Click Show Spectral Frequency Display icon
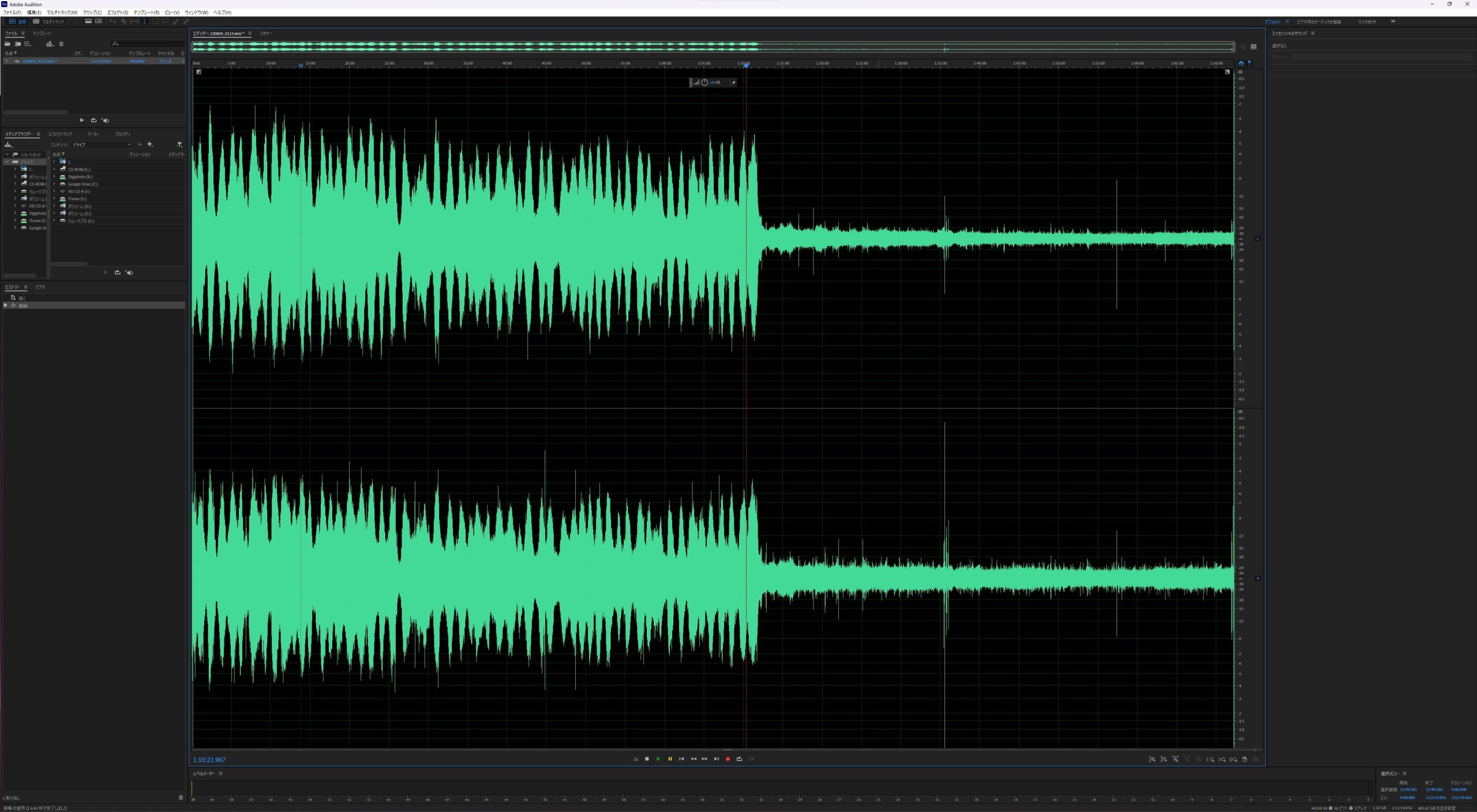This screenshot has width=1477, height=812. click(x=88, y=21)
